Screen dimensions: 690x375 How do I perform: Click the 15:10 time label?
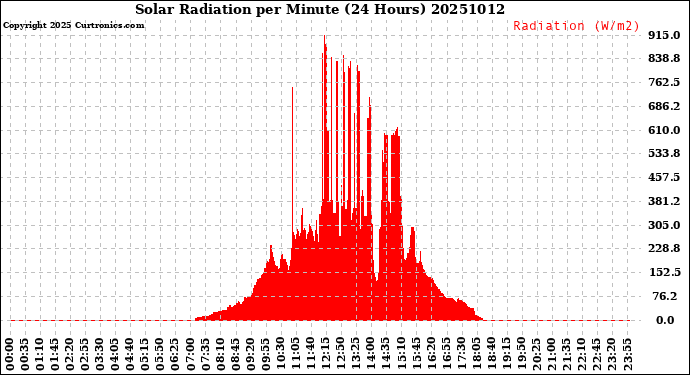pos(401,355)
